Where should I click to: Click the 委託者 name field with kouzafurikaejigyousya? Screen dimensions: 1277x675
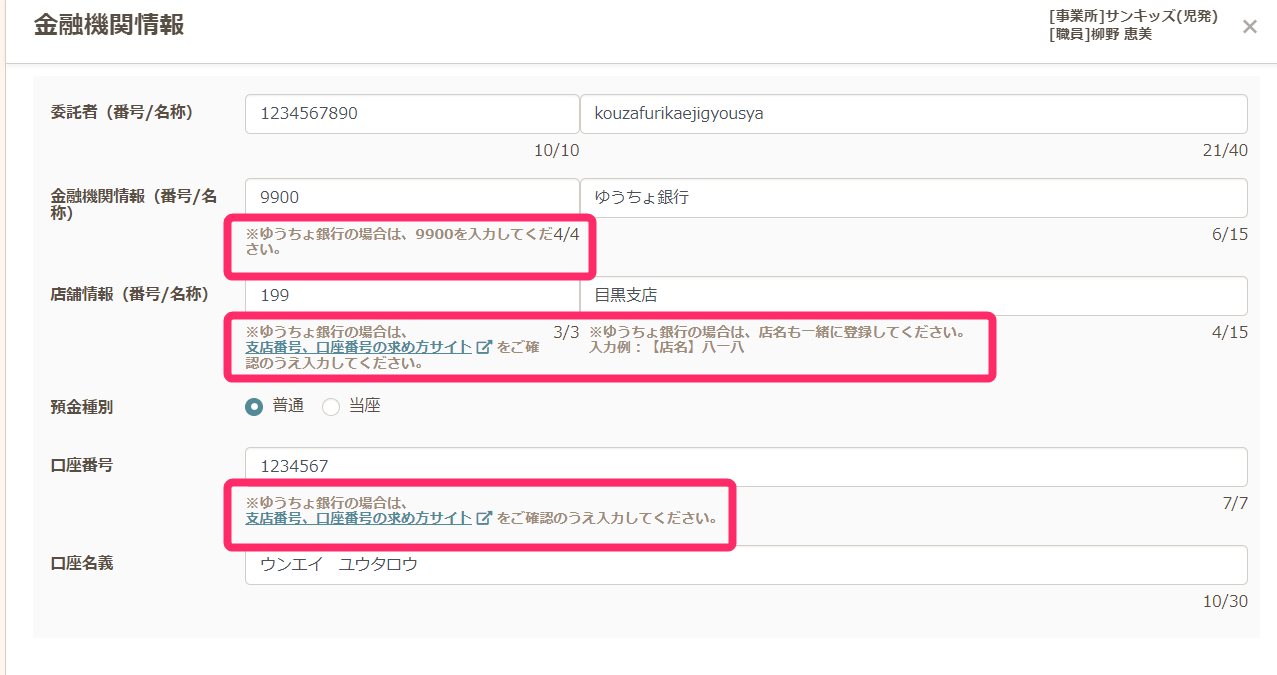click(913, 114)
